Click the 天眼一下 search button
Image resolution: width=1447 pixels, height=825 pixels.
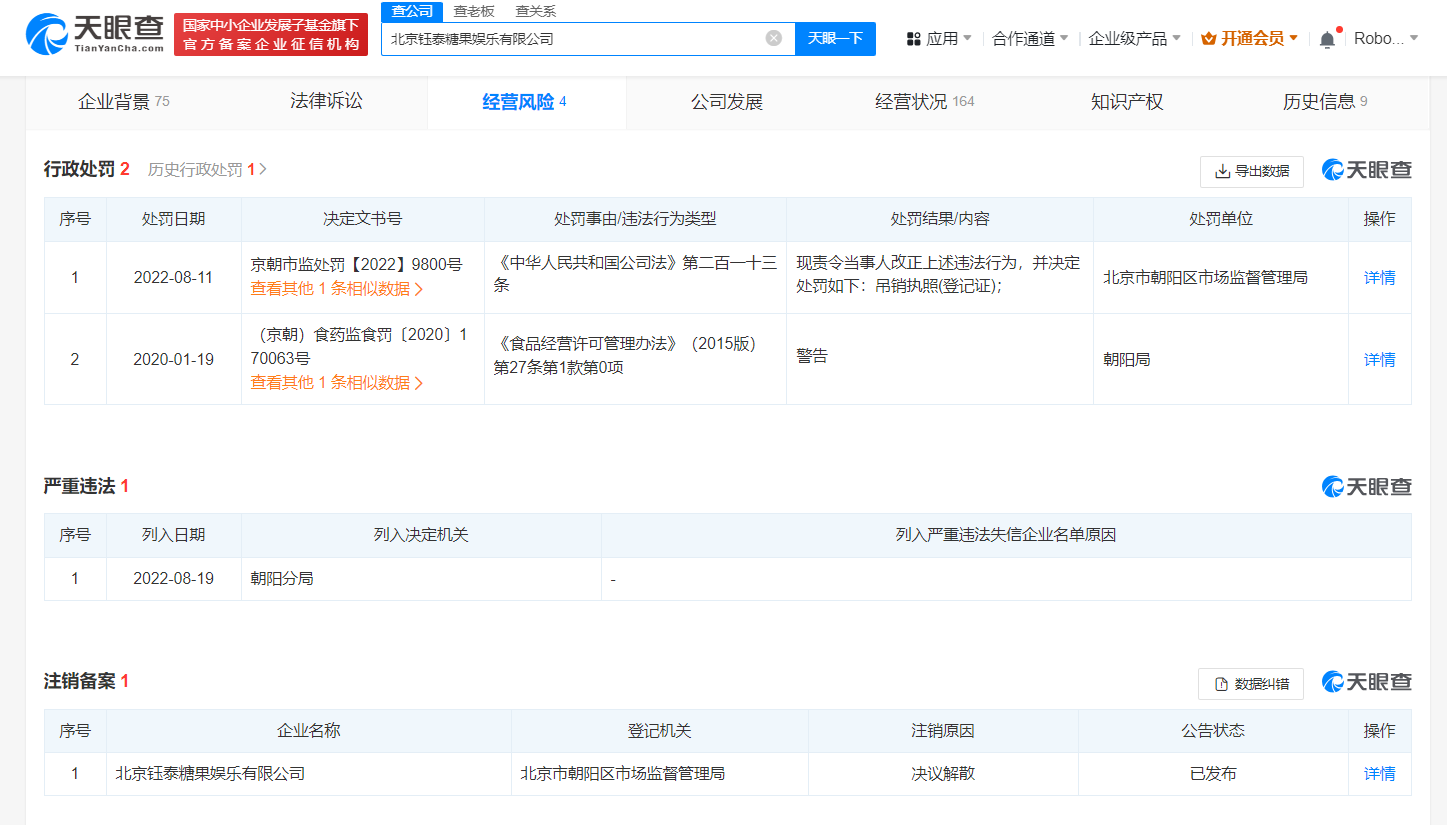pos(835,37)
